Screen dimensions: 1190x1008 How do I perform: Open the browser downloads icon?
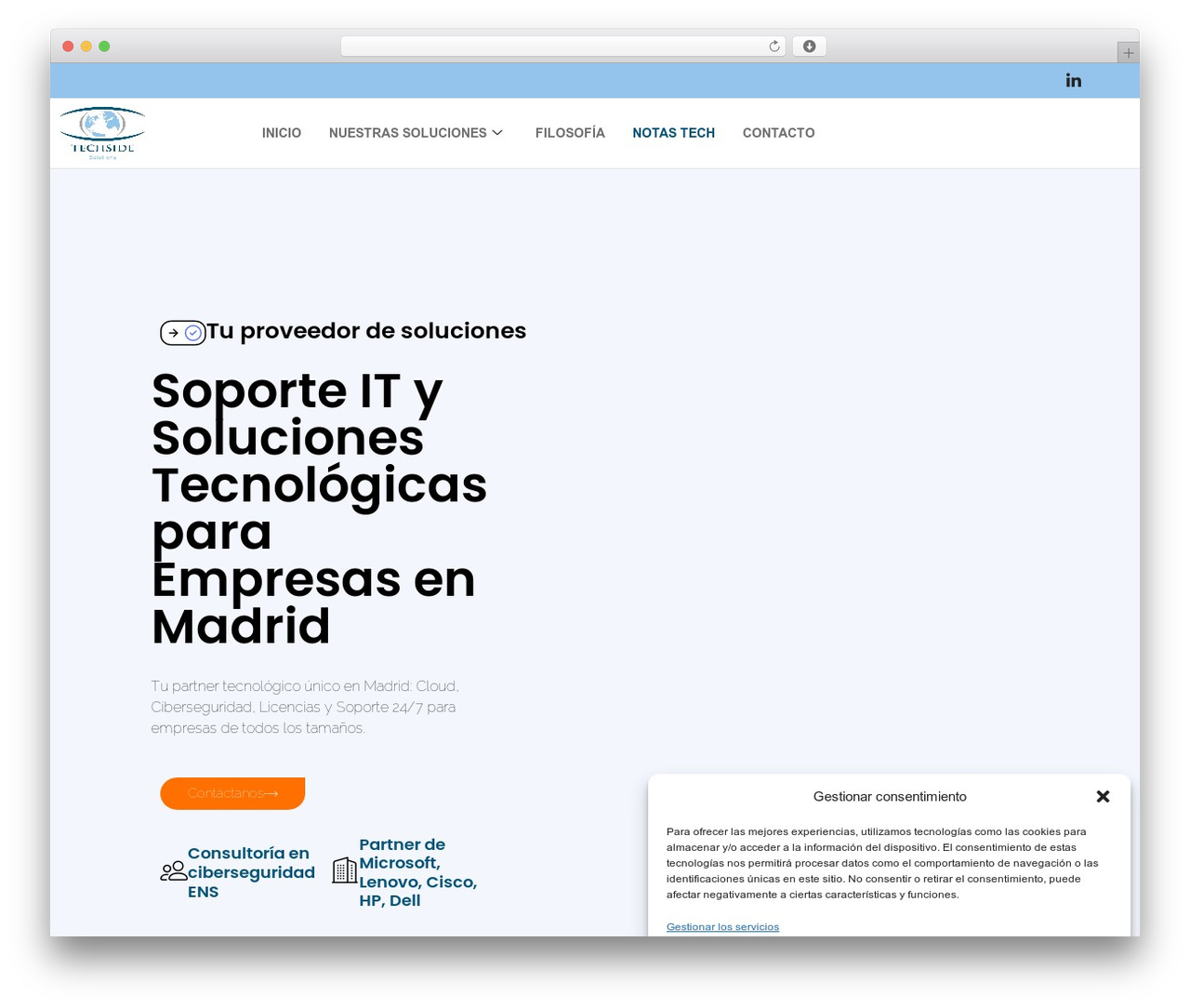tap(809, 46)
